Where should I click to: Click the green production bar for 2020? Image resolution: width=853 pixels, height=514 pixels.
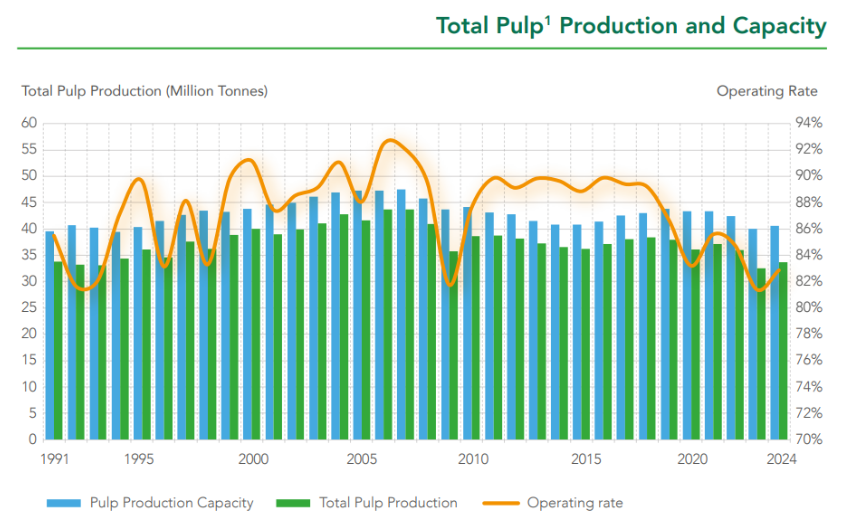pos(695,344)
